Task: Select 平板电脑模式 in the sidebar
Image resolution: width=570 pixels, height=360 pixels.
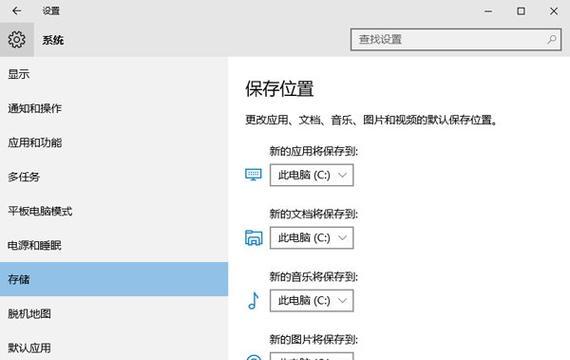Action: click(114, 211)
